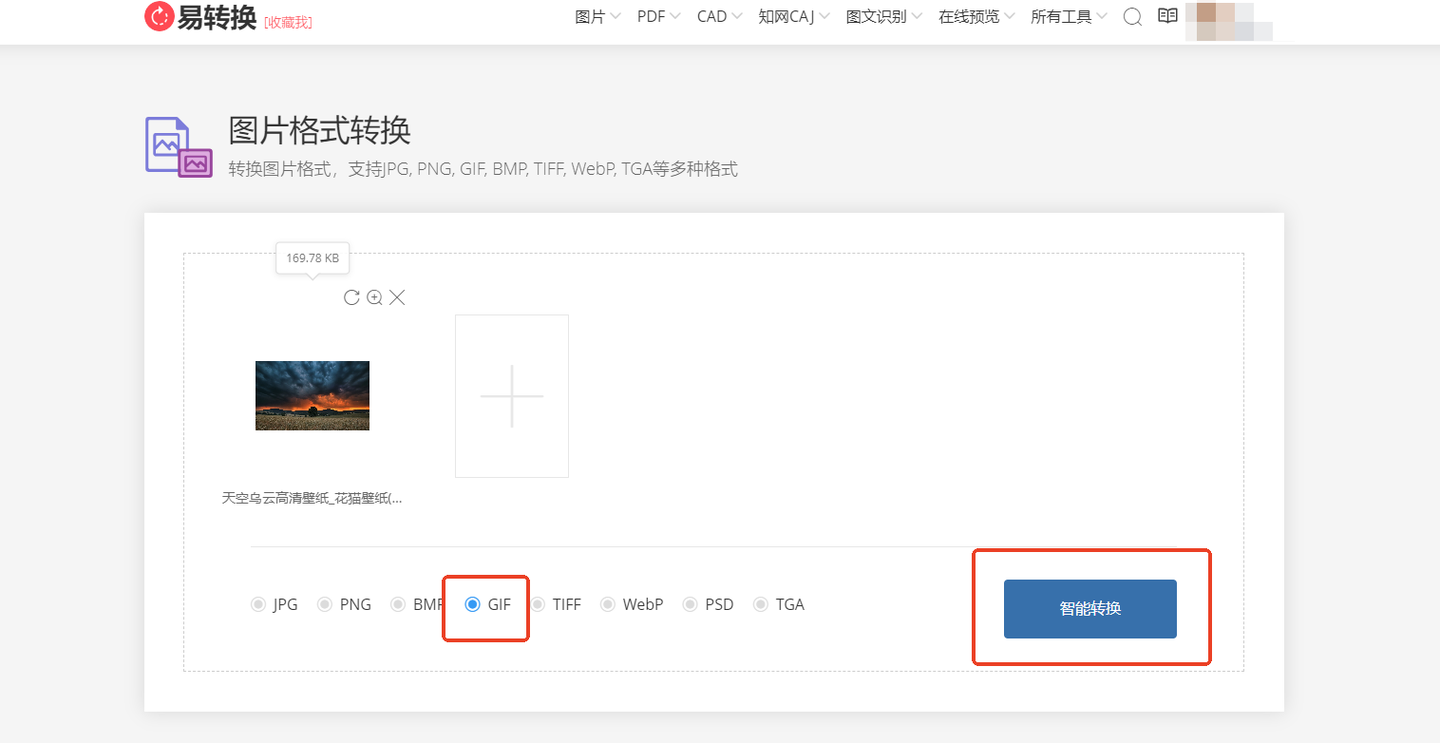
Task: Open search using the magnifying glass icon
Action: click(x=1131, y=16)
